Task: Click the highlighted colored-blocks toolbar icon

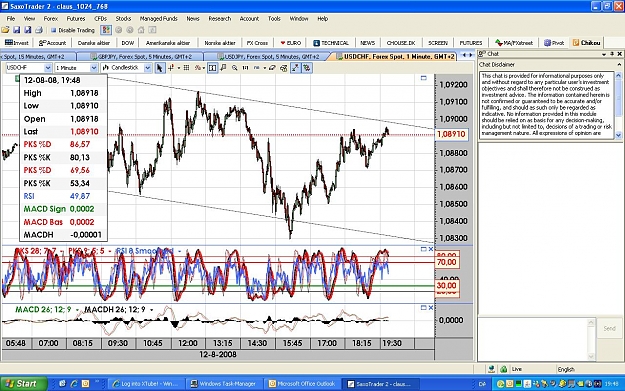Action: pyautogui.click(x=106, y=30)
